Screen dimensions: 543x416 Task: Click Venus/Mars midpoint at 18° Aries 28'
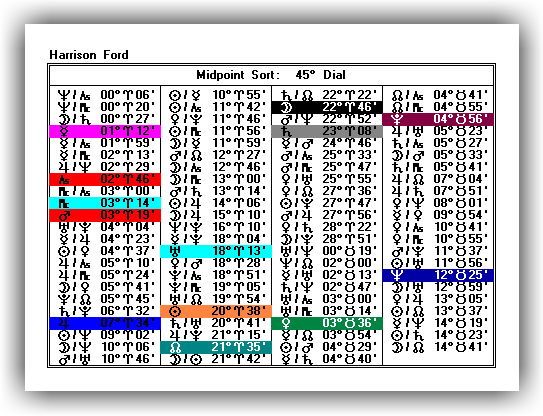pyautogui.click(x=217, y=263)
